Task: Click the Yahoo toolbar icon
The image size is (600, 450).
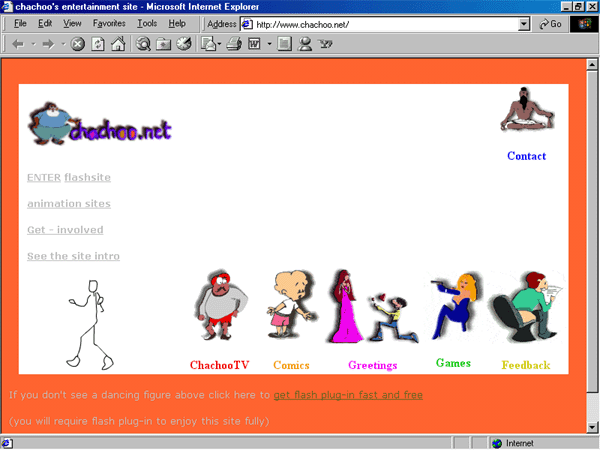Action: [x=325, y=44]
